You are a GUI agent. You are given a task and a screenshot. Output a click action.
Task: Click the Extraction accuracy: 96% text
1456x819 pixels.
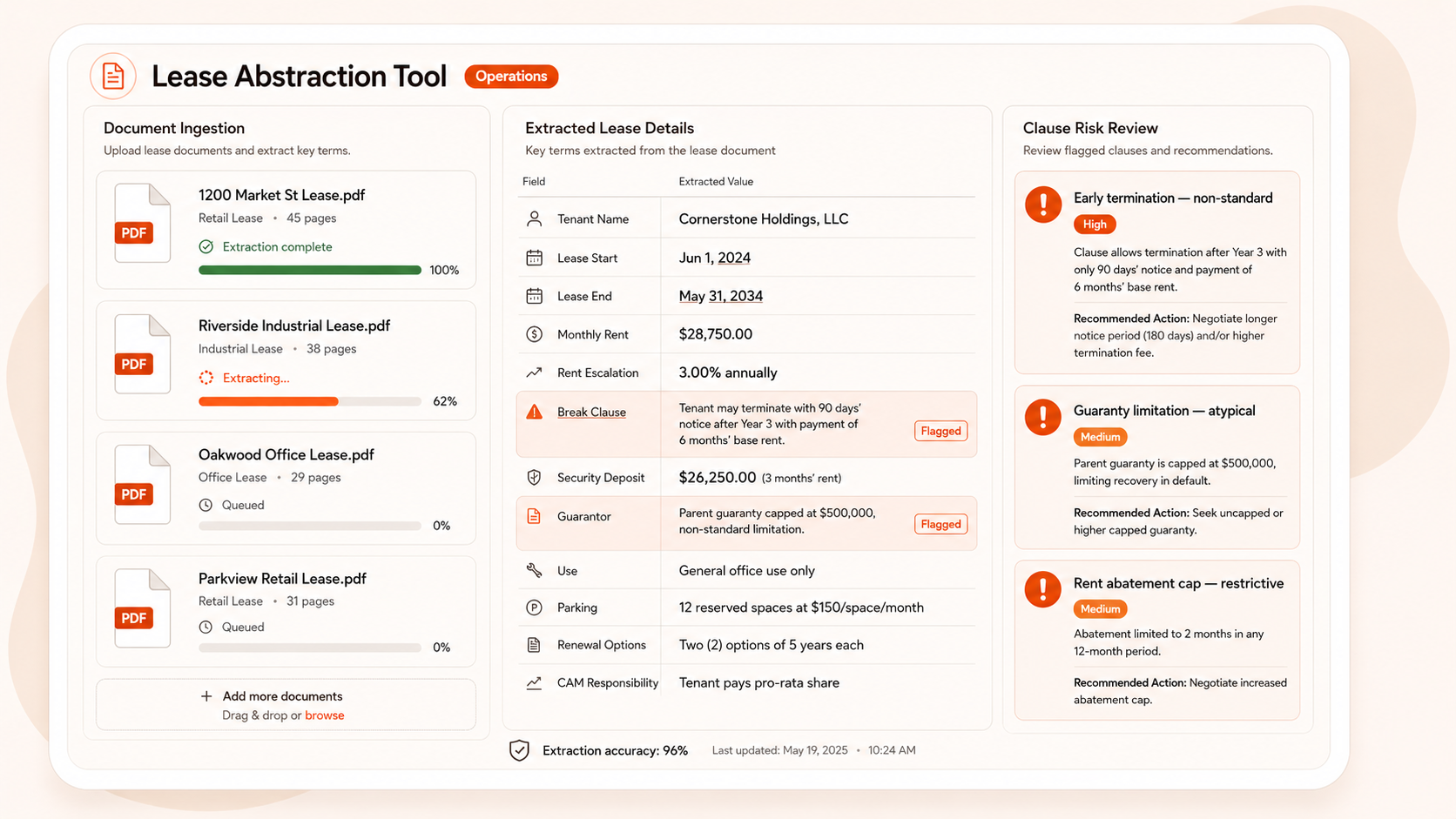pos(615,750)
